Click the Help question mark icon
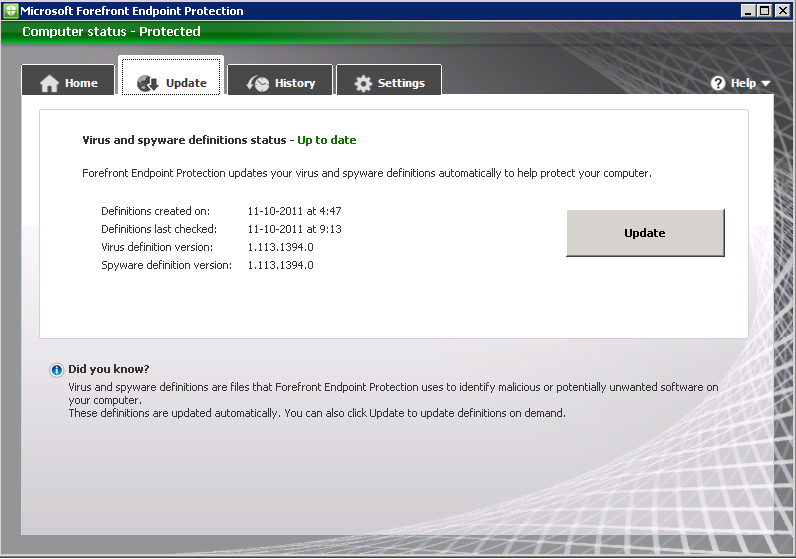 point(718,83)
